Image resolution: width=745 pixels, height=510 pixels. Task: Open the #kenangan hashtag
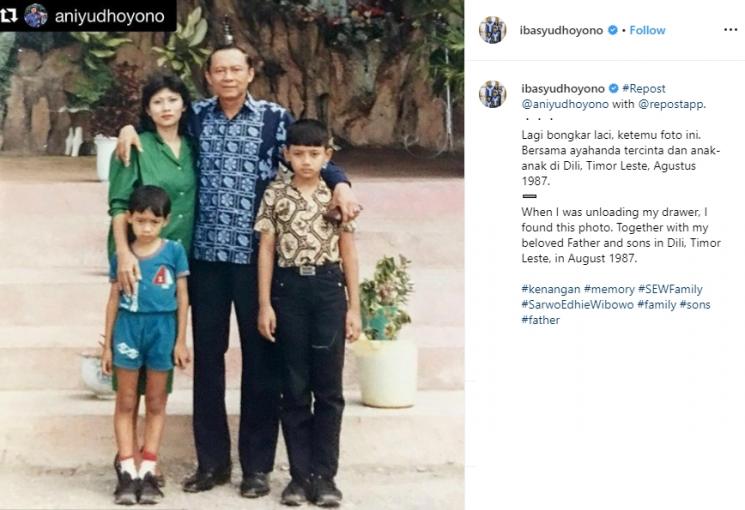551,289
